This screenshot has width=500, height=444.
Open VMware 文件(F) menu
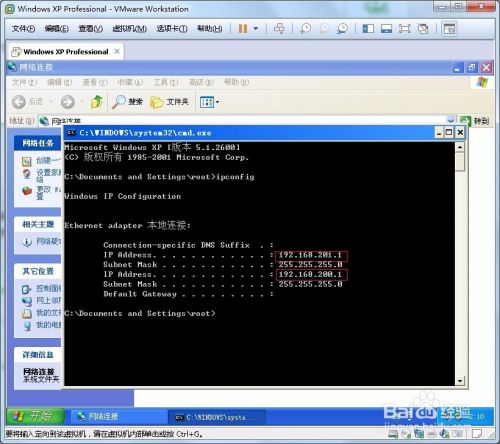[23, 29]
